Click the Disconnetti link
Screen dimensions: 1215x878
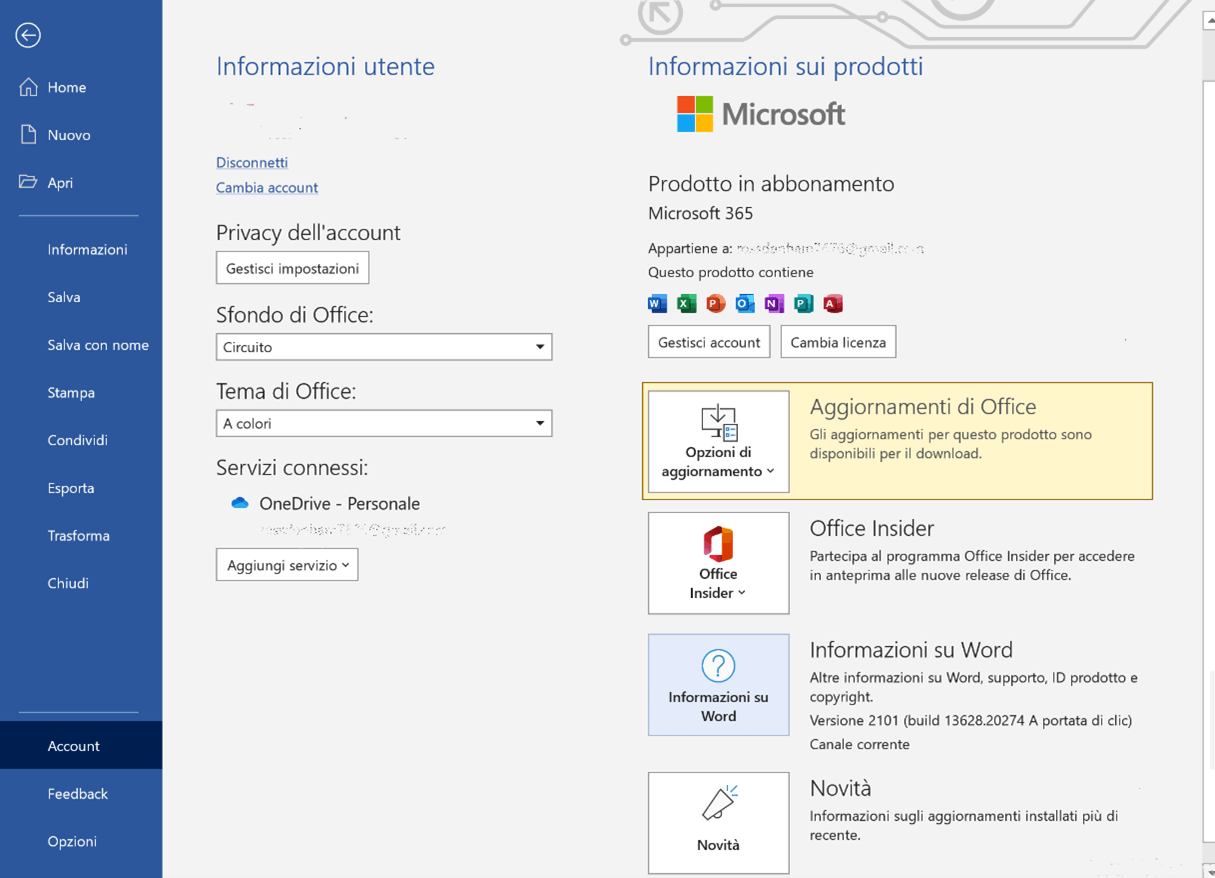252,162
